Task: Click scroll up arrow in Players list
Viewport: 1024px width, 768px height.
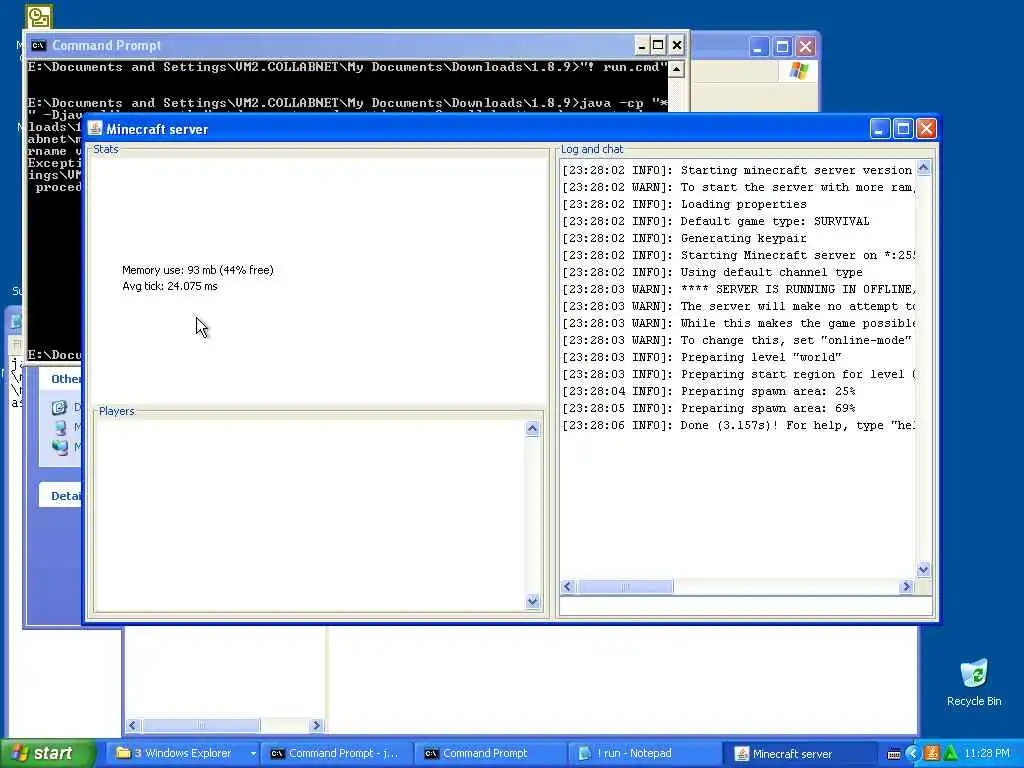Action: pyautogui.click(x=532, y=428)
